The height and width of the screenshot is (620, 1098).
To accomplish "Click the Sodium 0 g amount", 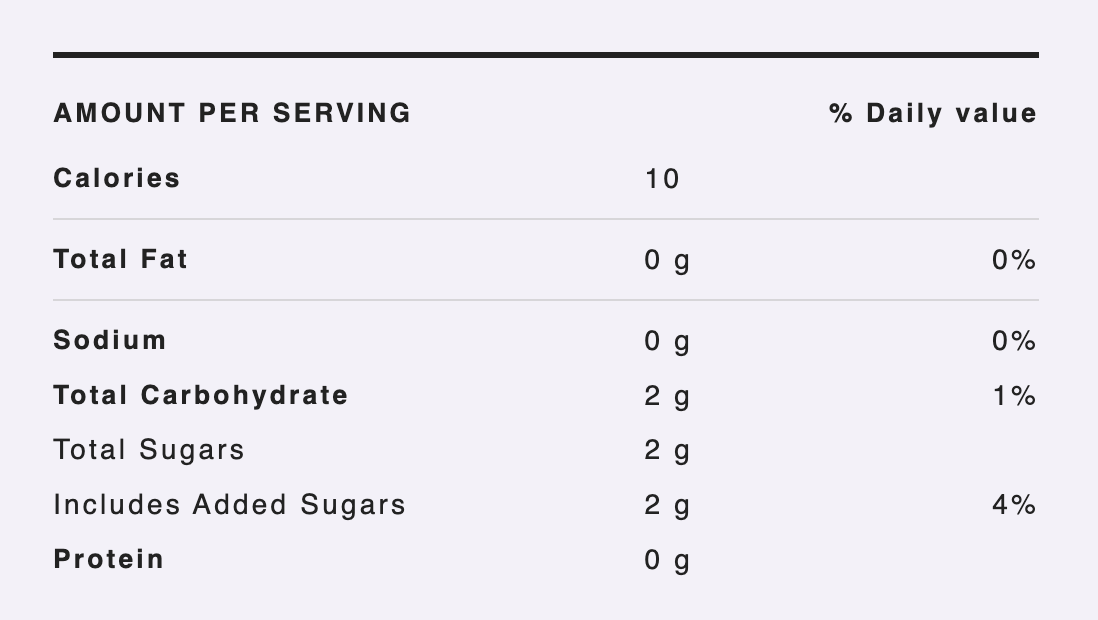I will 667,343.
